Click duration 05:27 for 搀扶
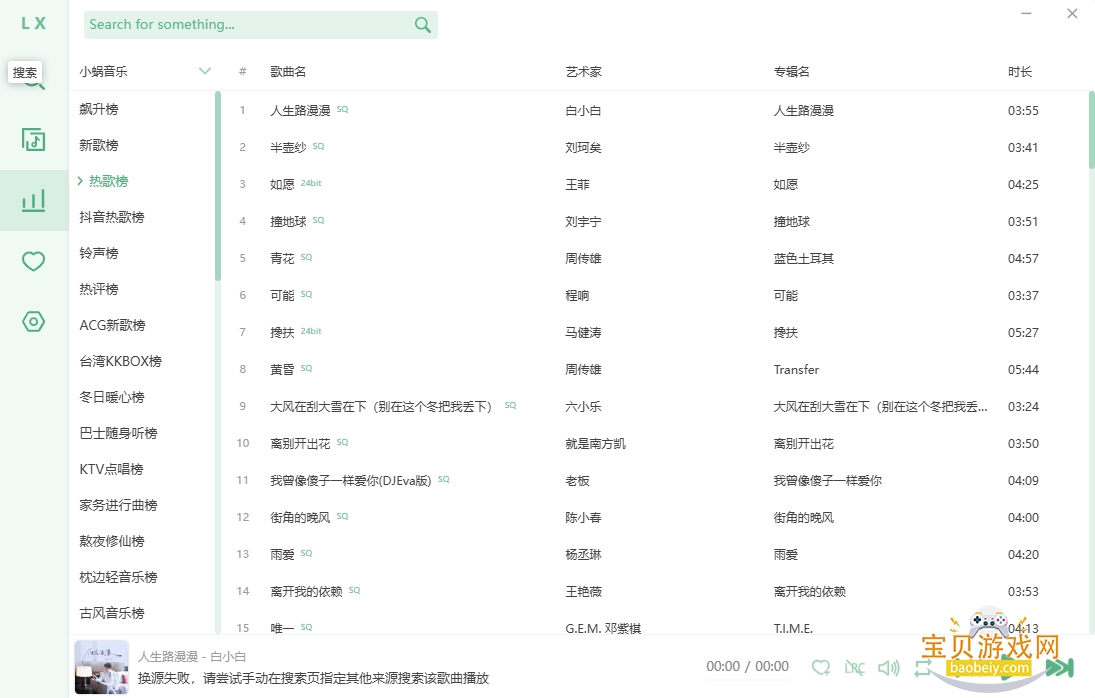This screenshot has height=698, width=1095. pos(1023,332)
